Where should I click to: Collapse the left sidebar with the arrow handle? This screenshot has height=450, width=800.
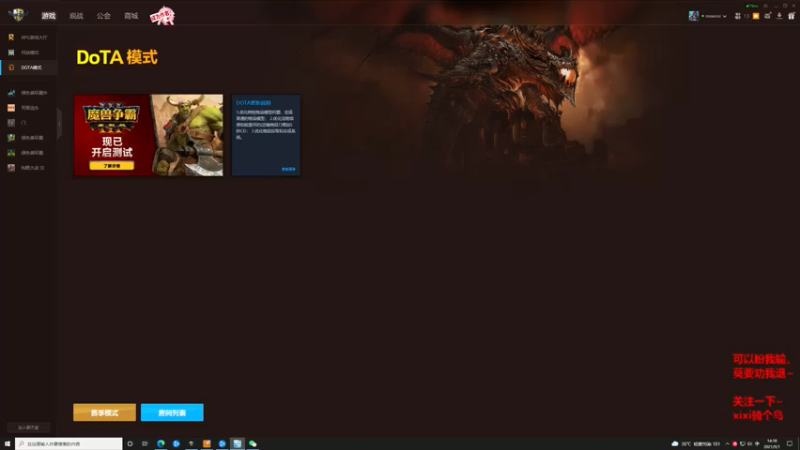click(x=59, y=123)
